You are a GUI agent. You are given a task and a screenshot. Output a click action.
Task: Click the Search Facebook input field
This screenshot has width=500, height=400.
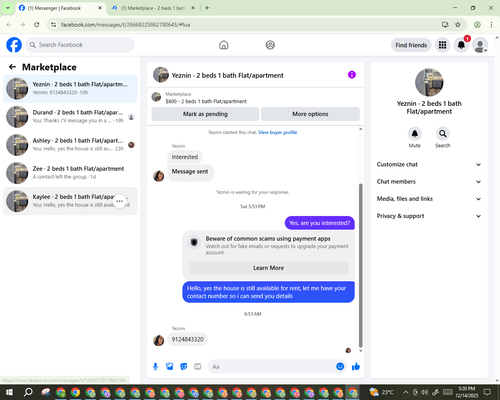point(80,45)
